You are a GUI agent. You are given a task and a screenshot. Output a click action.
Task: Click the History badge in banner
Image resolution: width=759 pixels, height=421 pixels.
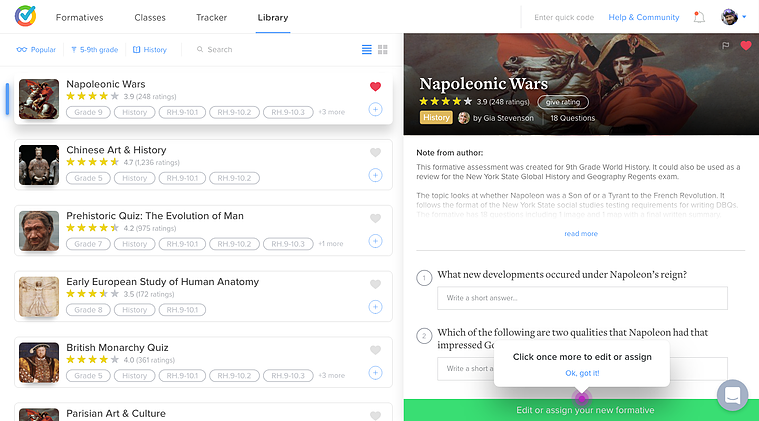[x=436, y=118]
